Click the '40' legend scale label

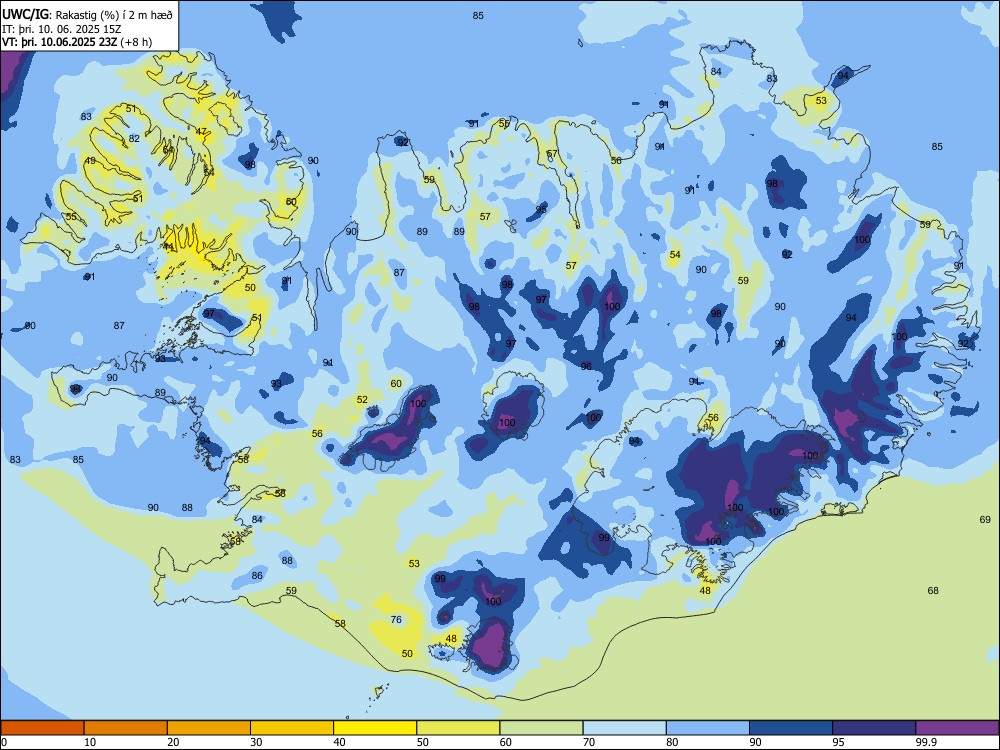pyautogui.click(x=340, y=742)
